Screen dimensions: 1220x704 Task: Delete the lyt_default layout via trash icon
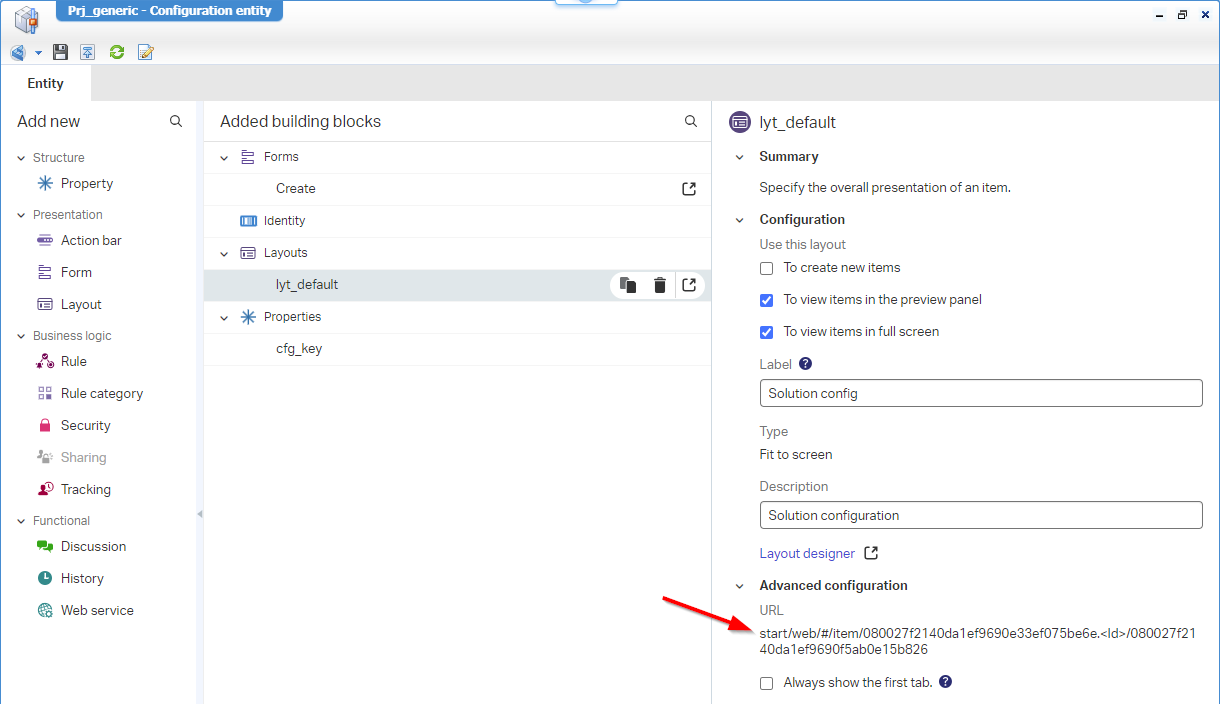[x=660, y=285]
